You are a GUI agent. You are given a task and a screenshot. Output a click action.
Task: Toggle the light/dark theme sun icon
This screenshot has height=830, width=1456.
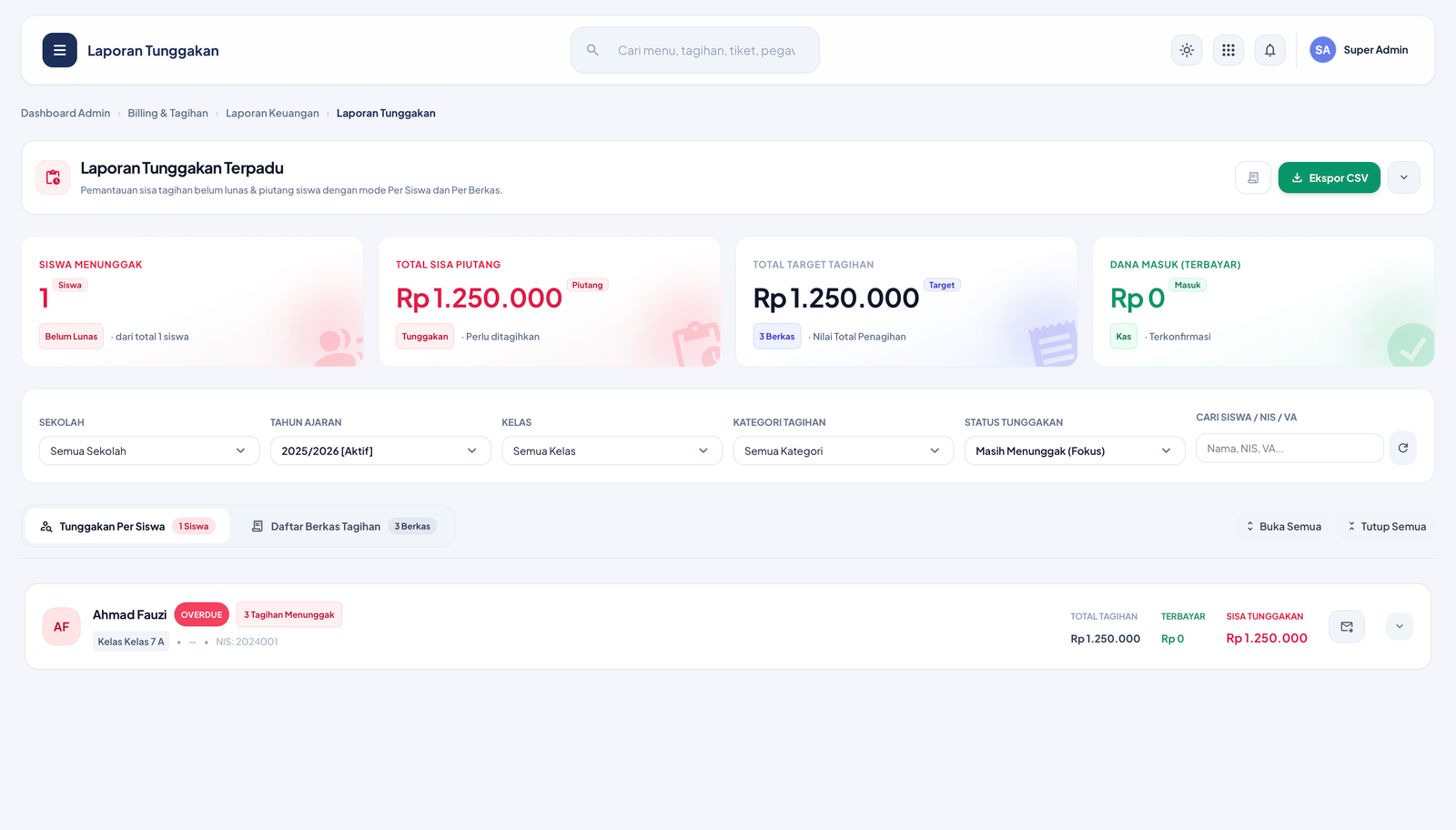1187,50
